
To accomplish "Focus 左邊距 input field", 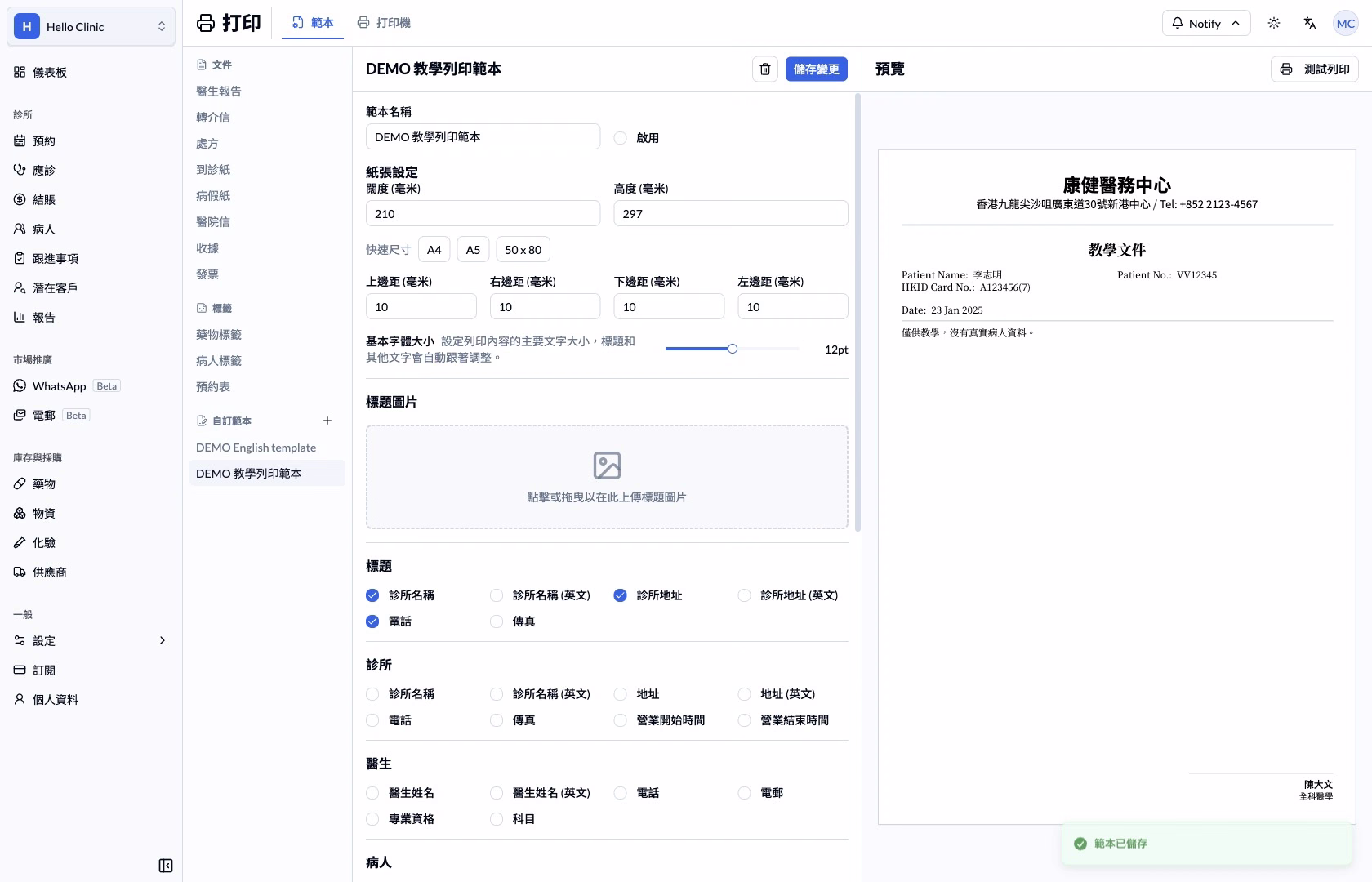I will [792, 307].
